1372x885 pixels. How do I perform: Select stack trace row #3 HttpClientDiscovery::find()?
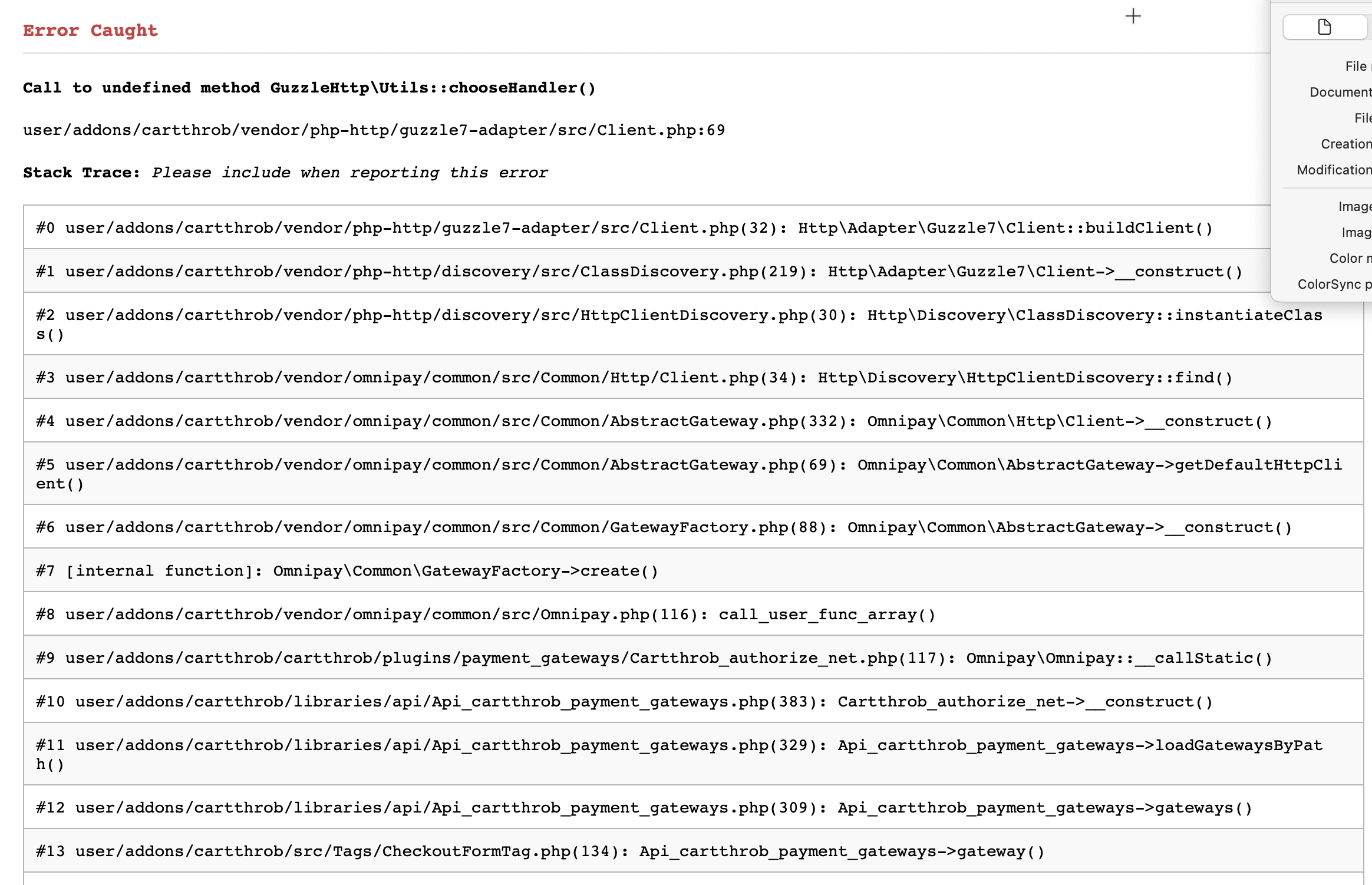[x=634, y=378]
